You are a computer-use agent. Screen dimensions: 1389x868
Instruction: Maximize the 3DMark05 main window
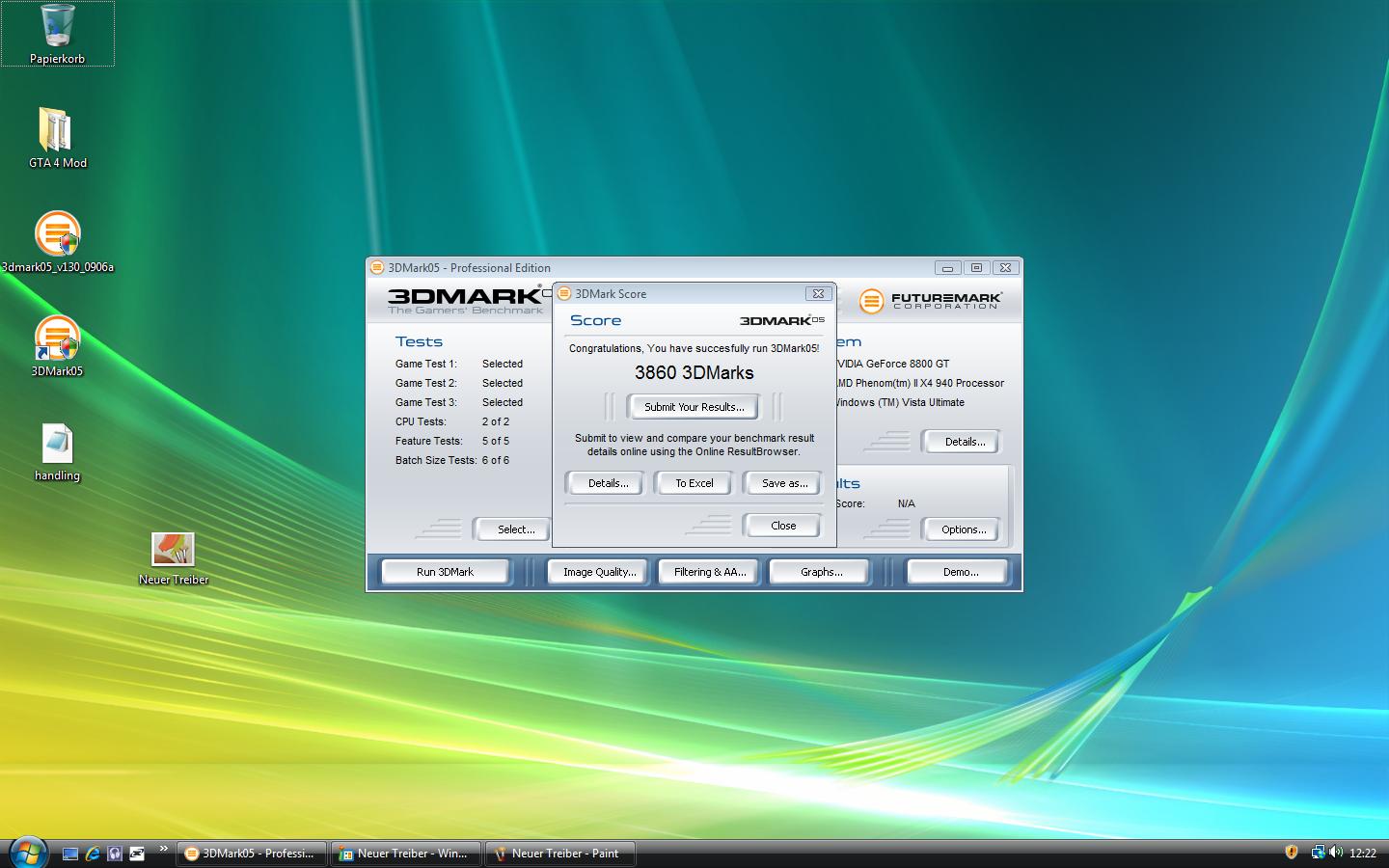pos(976,268)
